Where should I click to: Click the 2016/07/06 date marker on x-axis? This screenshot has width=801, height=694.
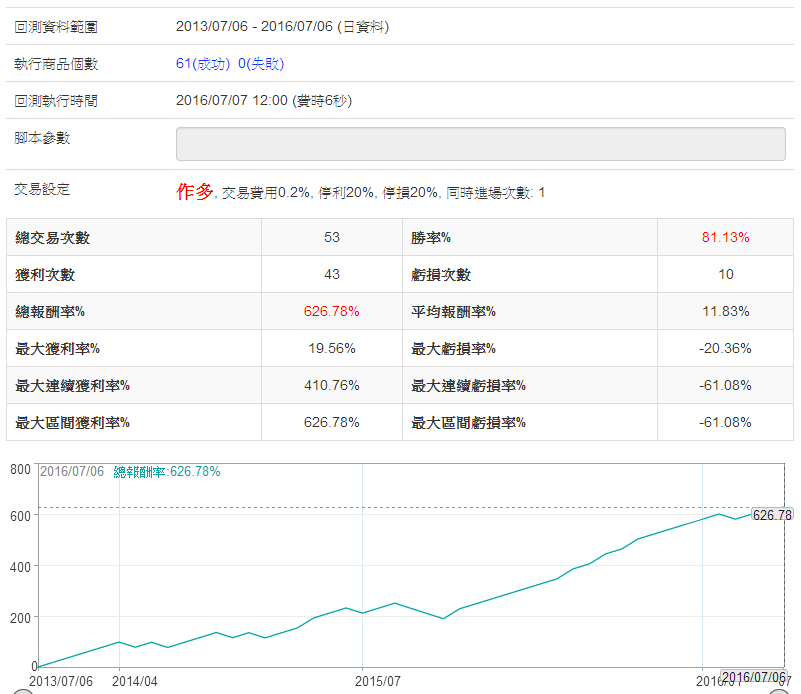pos(753,677)
